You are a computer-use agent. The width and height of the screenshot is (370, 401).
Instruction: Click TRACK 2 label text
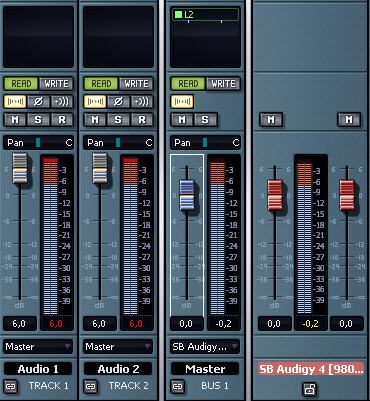[128, 386]
